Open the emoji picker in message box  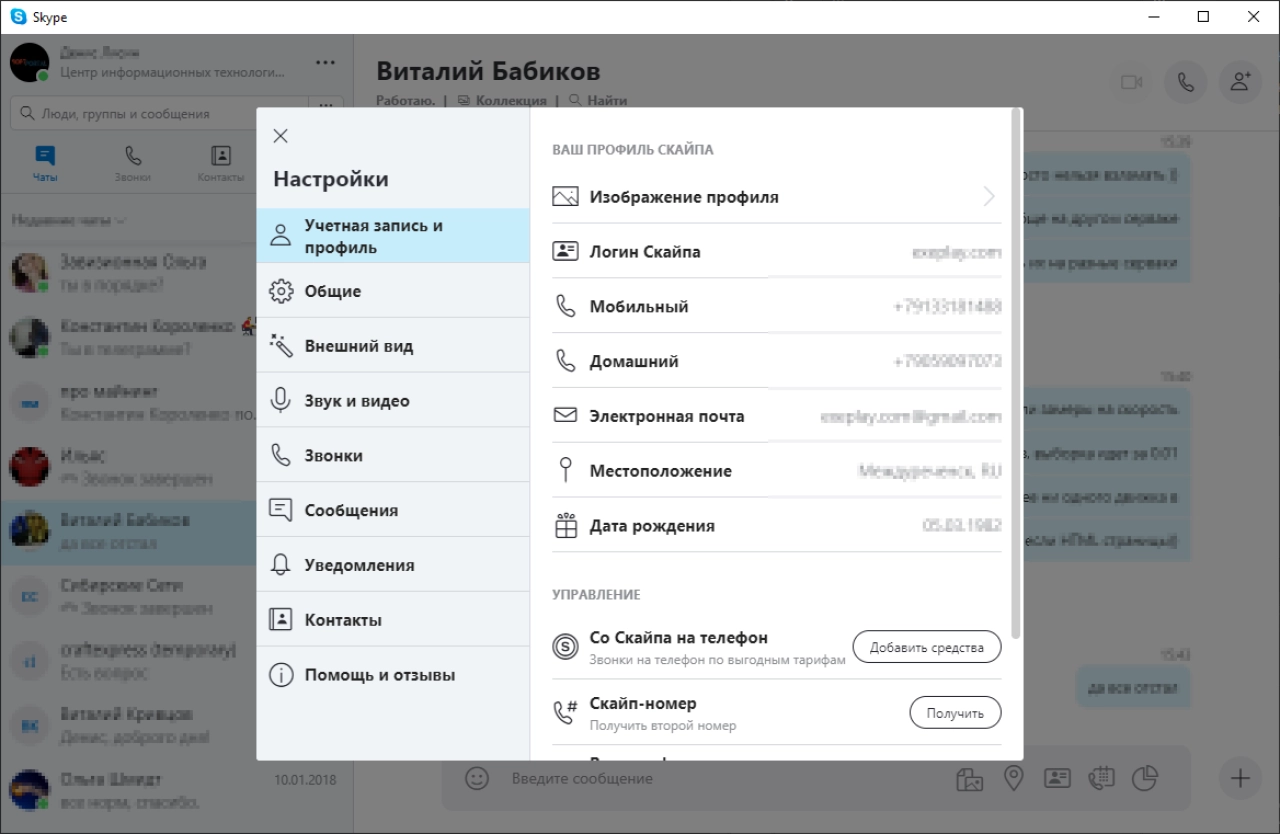[477, 778]
